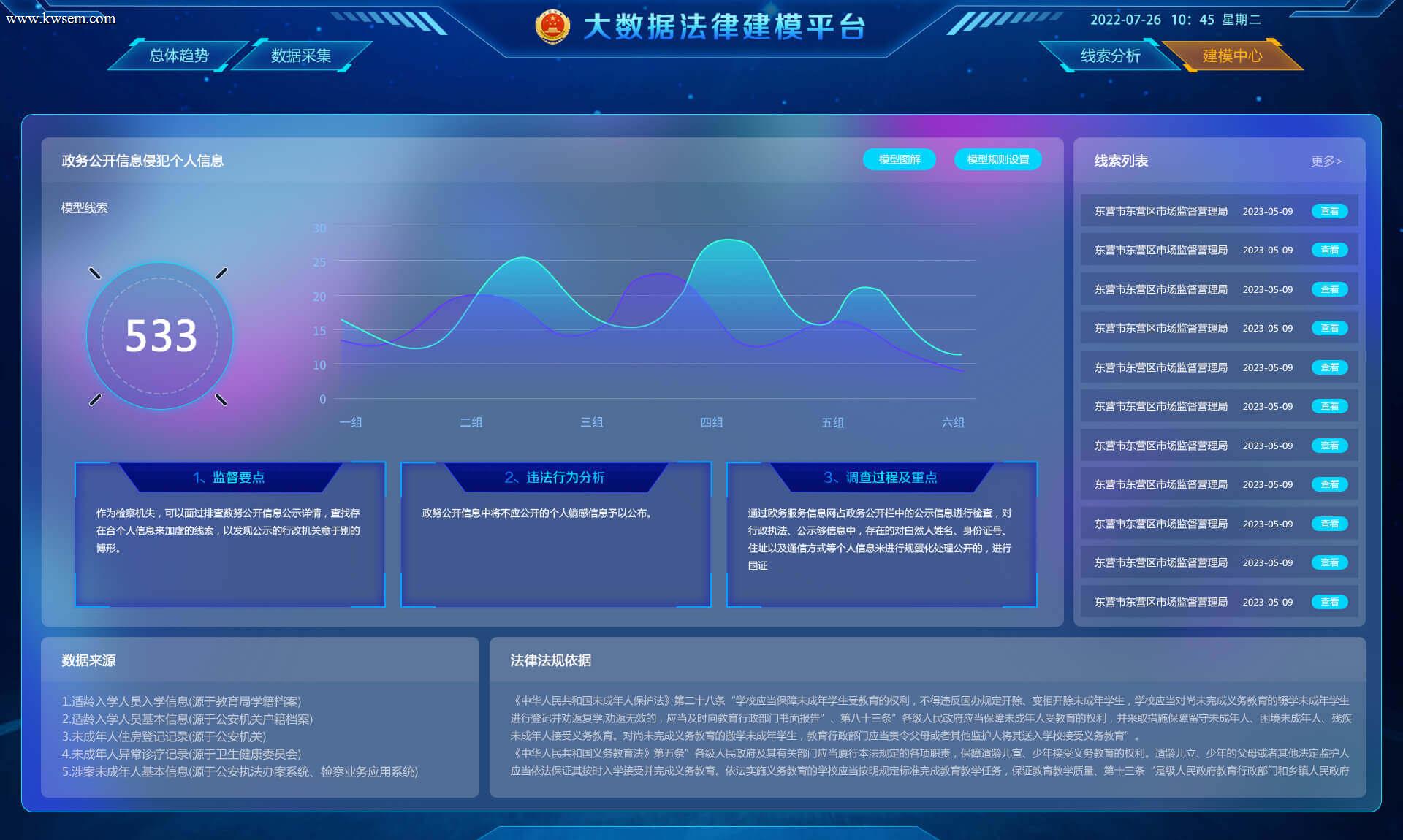This screenshot has width=1403, height=840.
Task: Click the 政务公开信息侵犯个人信息 heading
Action: [142, 161]
